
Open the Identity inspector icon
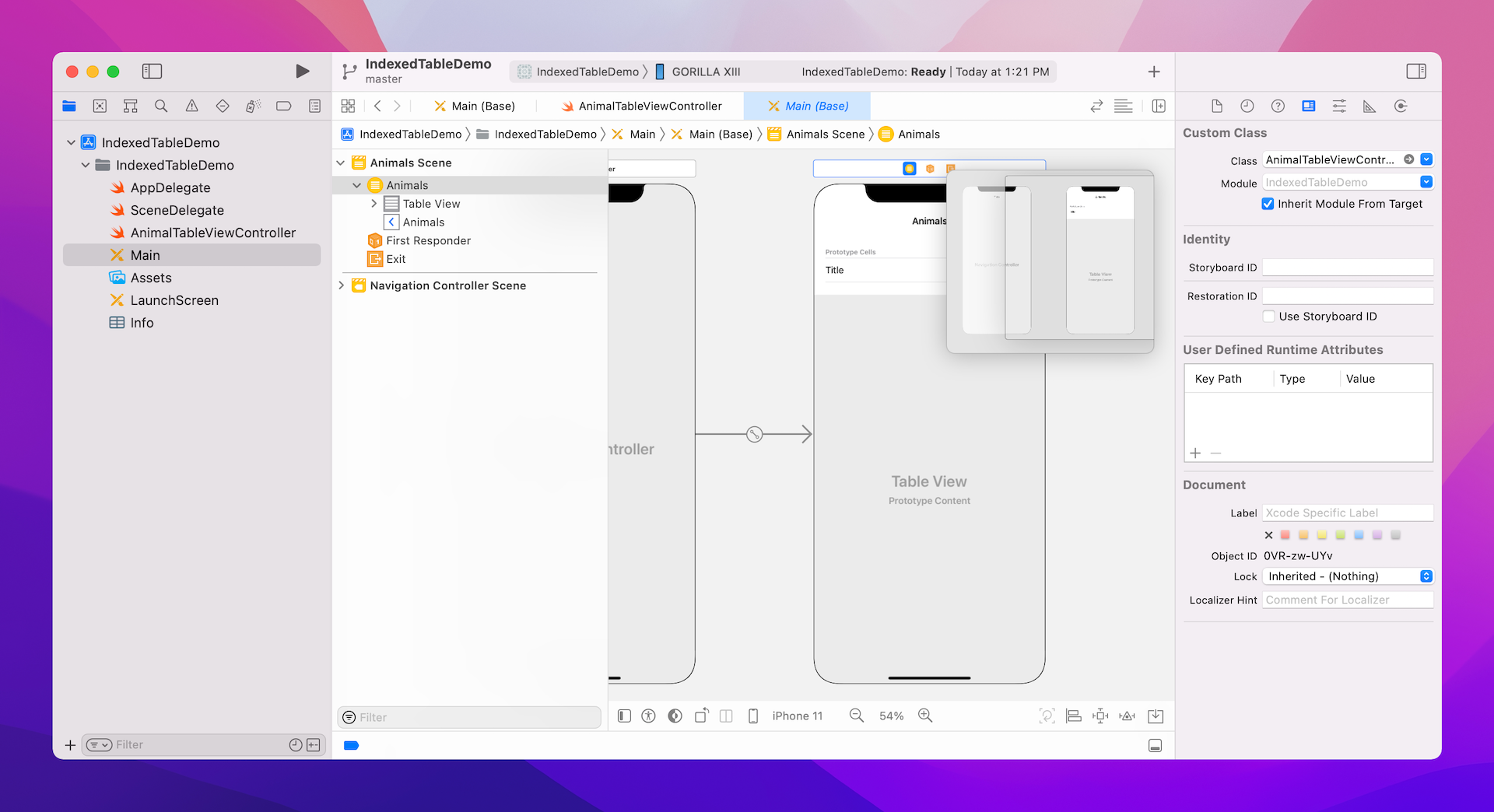[x=1309, y=107]
